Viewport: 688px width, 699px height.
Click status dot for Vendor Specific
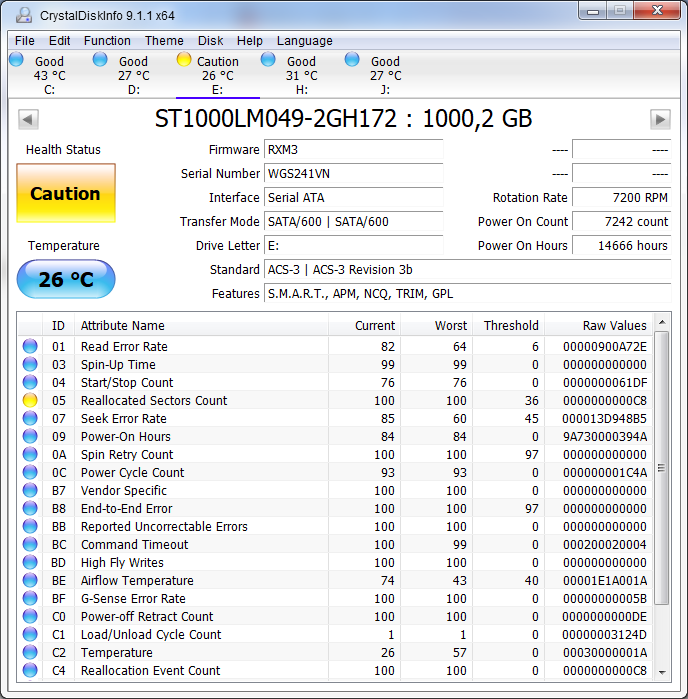click(30, 490)
